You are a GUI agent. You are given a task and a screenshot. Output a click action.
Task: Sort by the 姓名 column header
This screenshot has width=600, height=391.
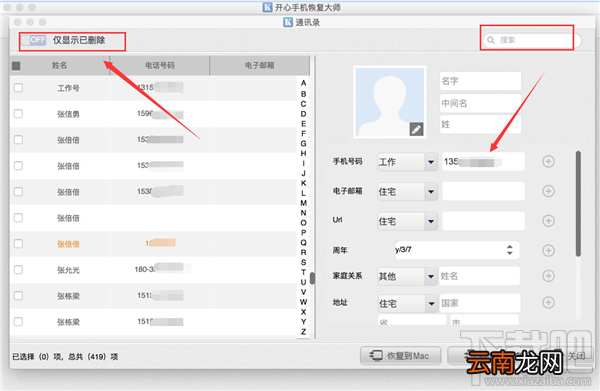click(60, 65)
